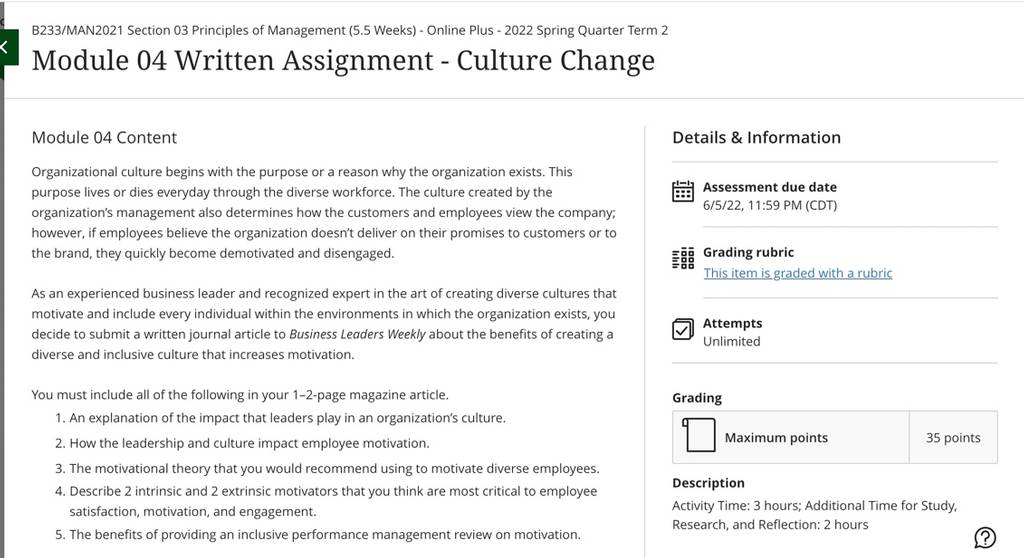Screen dimensions: 1024x558
Task: Click the Grading rubric label
Action: point(748,252)
